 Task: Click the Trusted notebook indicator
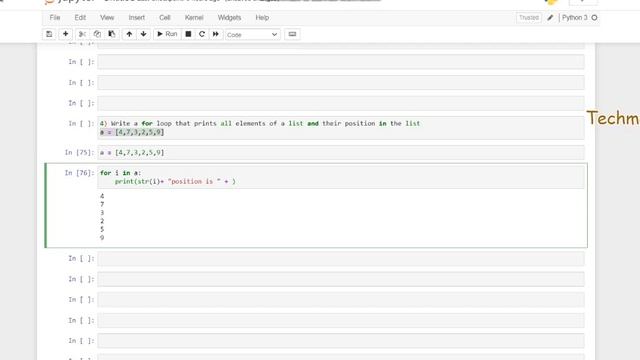click(x=529, y=18)
